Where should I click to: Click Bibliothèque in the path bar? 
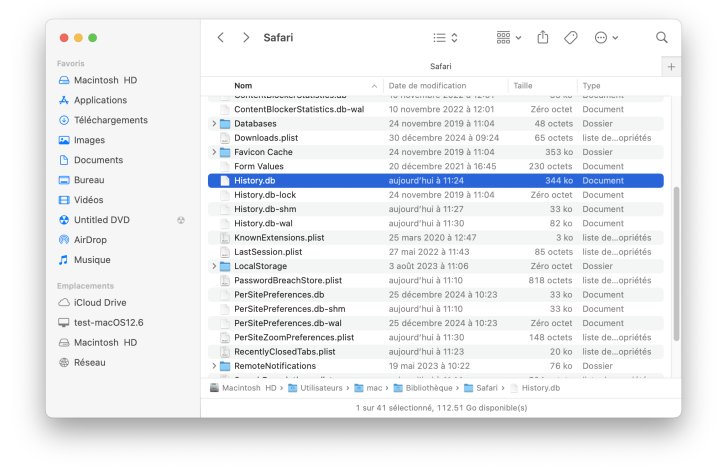(423, 388)
